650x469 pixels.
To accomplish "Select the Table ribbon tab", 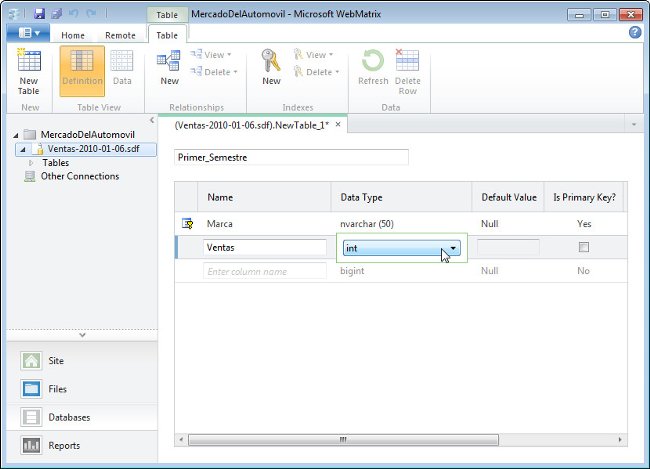I will pos(167,35).
